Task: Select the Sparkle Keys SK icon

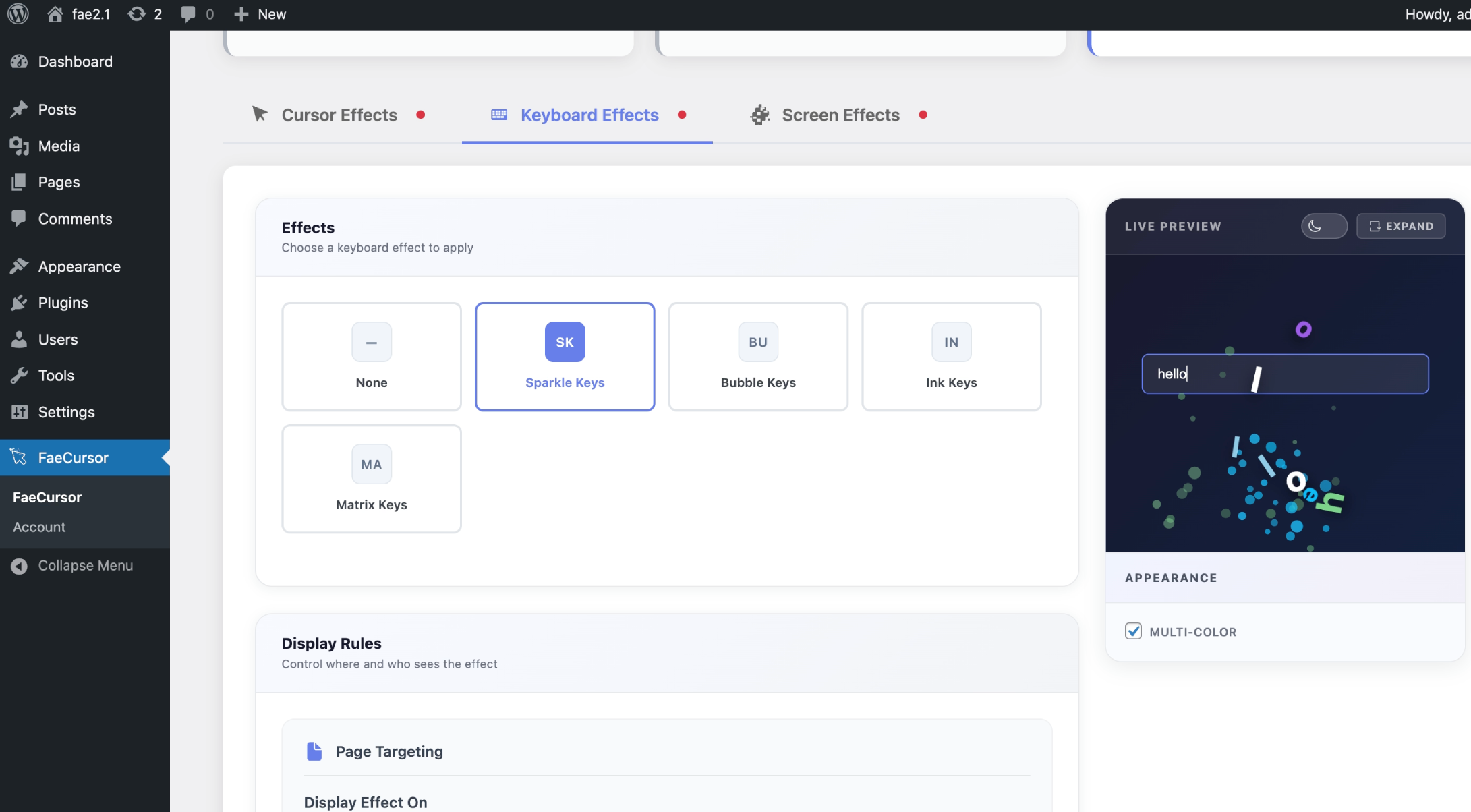Action: (565, 342)
